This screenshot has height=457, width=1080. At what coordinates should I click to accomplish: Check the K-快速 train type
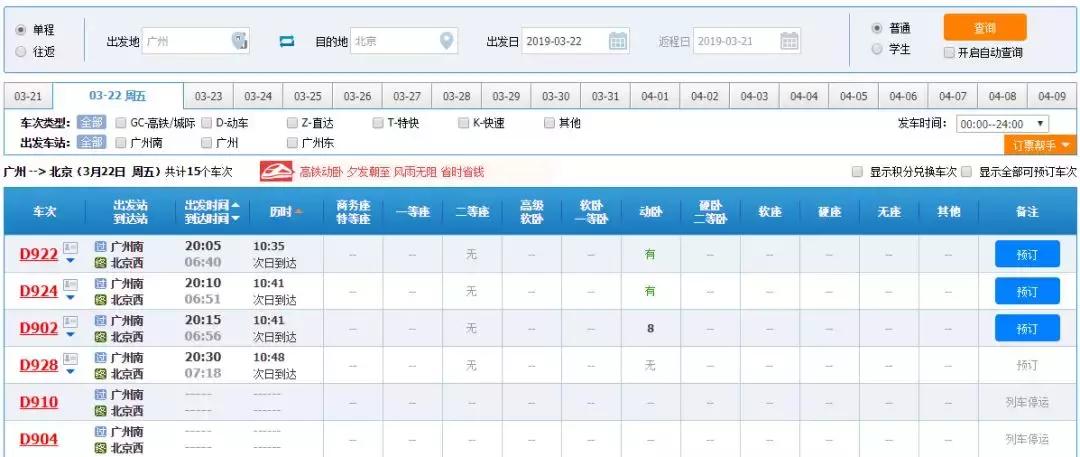coord(464,123)
